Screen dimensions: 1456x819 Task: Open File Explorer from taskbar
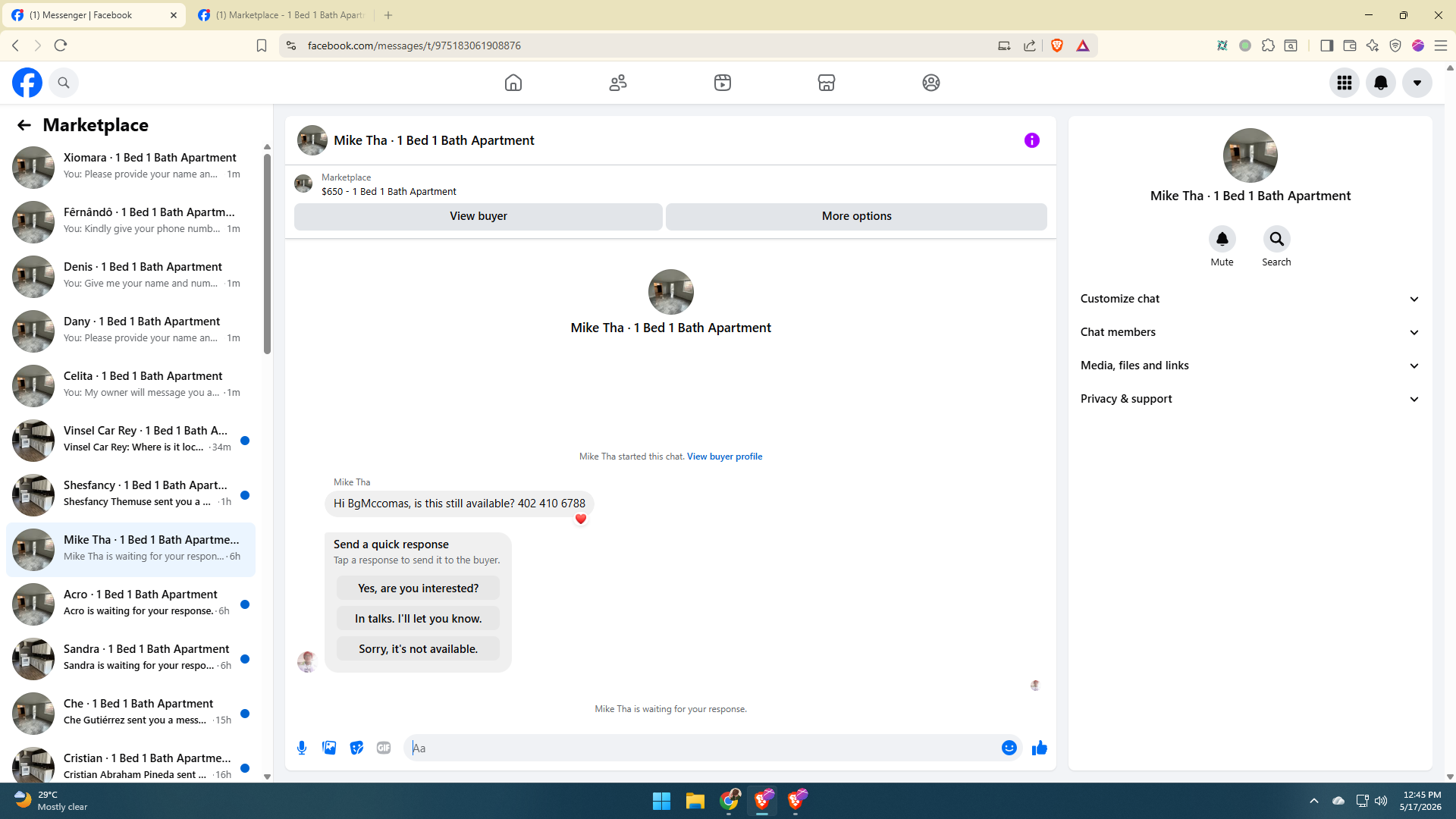pos(695,801)
